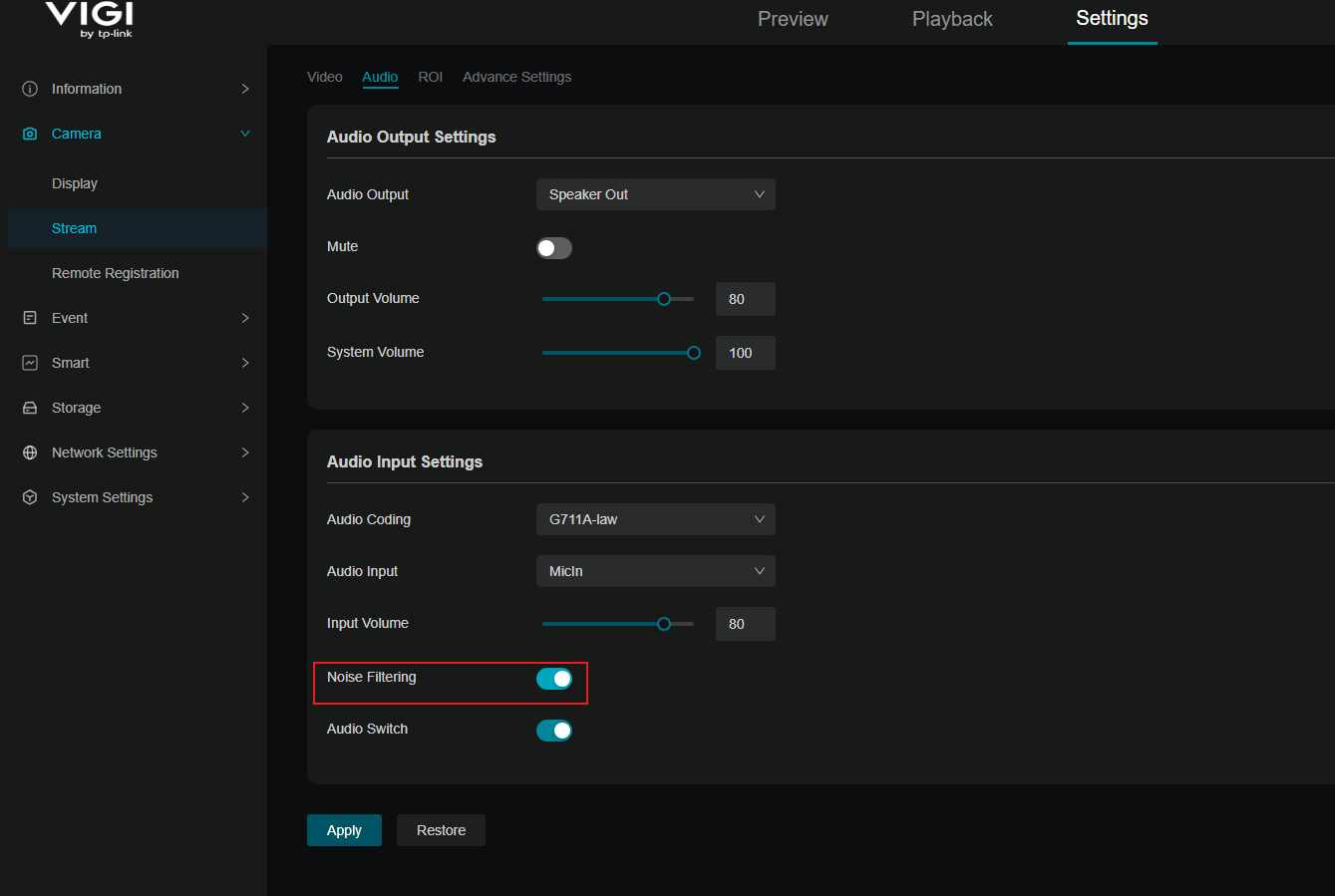Screen dimensions: 1335x896
Task: Open the Audio Coding G711A-law dropdown
Action: tap(656, 519)
